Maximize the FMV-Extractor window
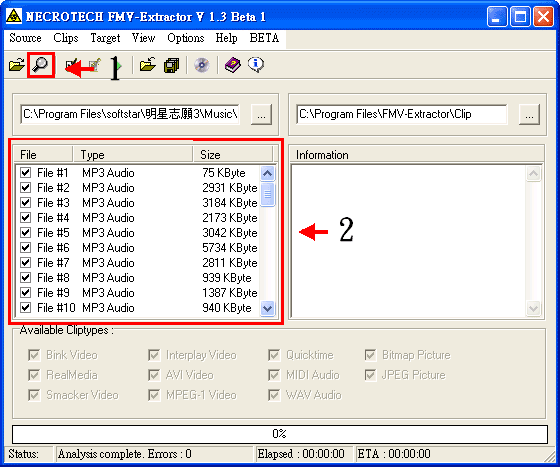Viewport: 560px width, 467px height. [520, 16]
